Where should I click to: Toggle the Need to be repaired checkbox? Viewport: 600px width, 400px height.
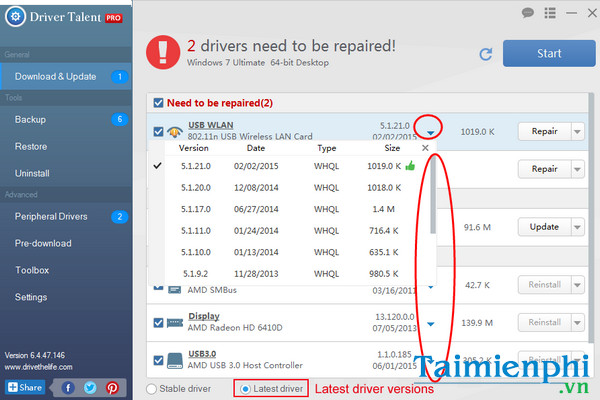click(x=158, y=103)
